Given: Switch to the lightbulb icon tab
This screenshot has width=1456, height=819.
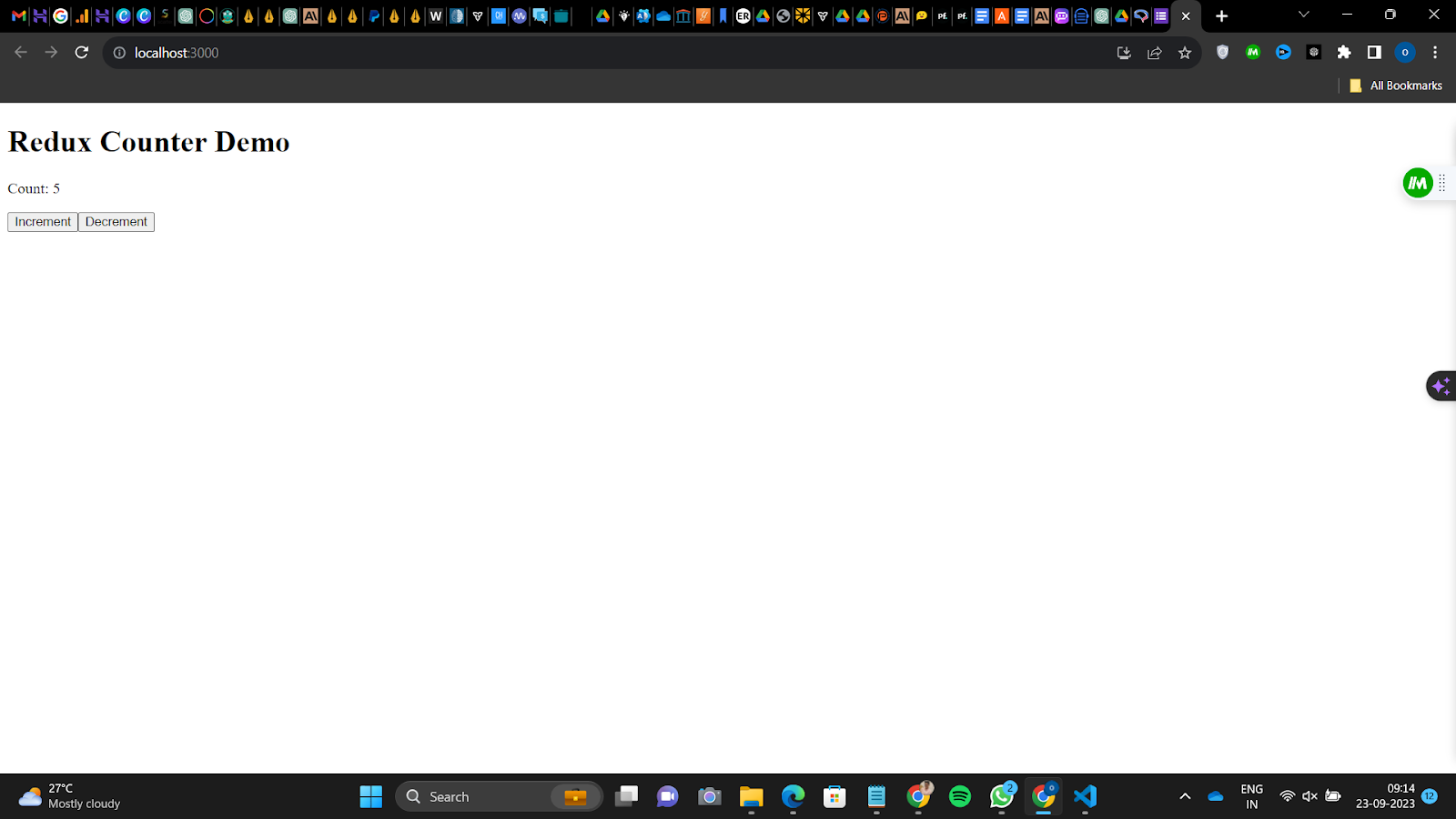Looking at the screenshot, I should click(623, 16).
